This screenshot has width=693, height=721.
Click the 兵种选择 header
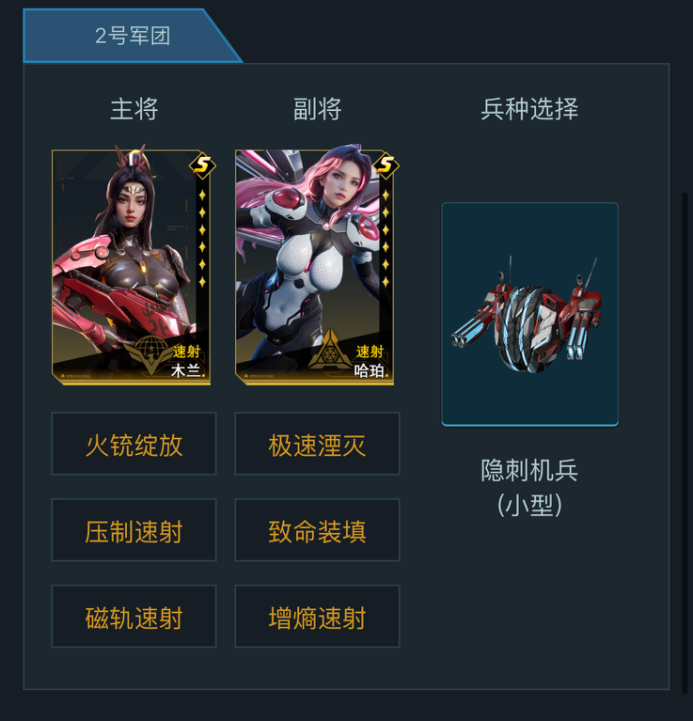[530, 109]
